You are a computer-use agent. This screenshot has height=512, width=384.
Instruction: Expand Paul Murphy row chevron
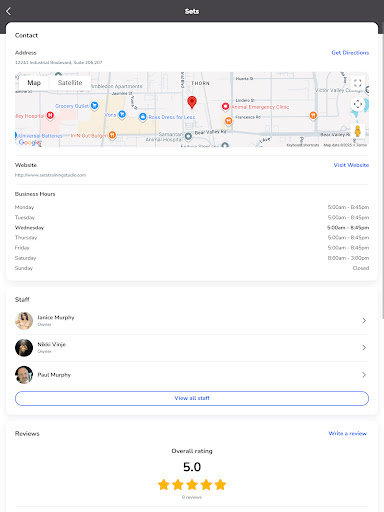pyautogui.click(x=364, y=375)
